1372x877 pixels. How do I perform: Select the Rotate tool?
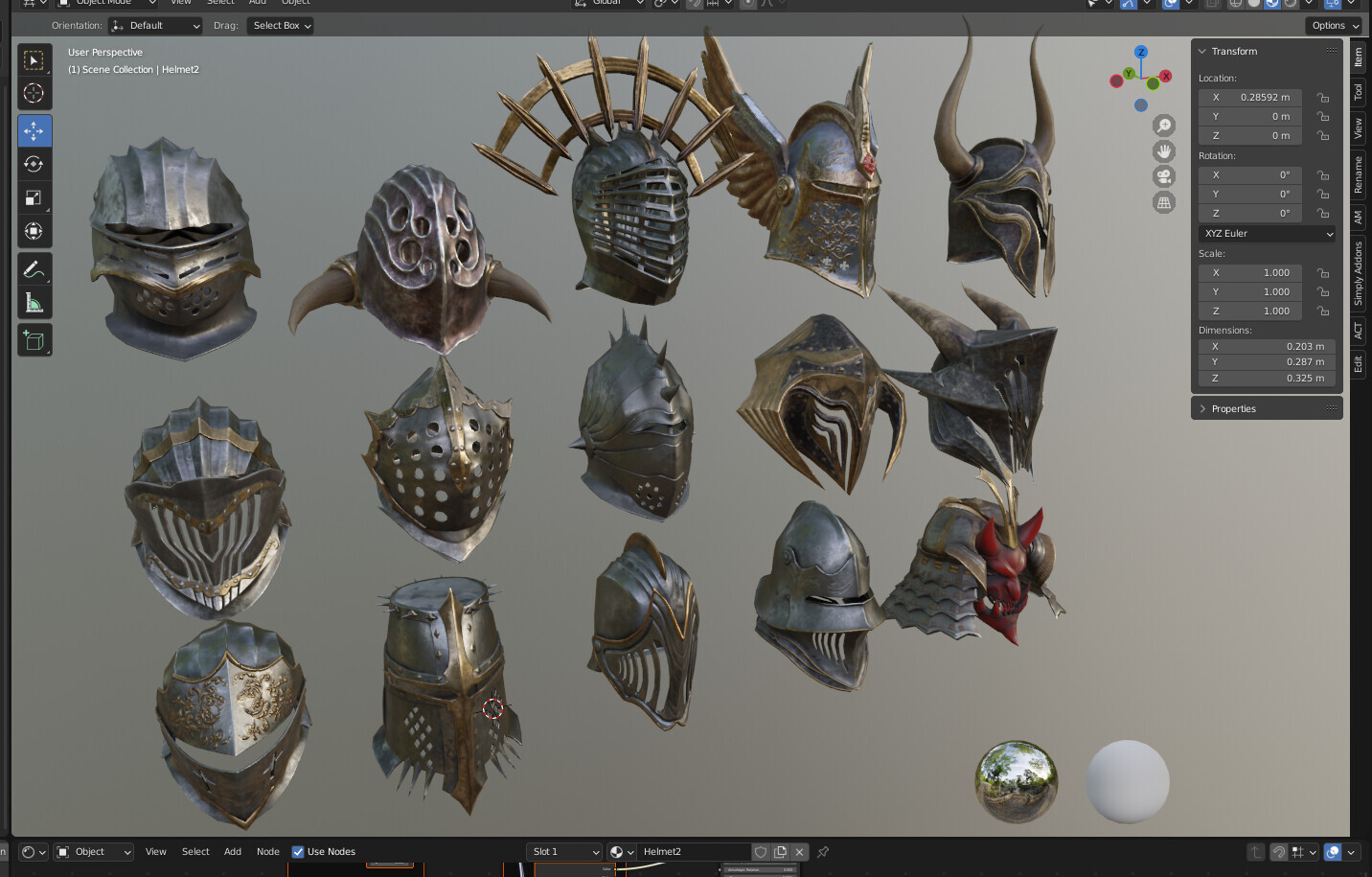[x=34, y=164]
